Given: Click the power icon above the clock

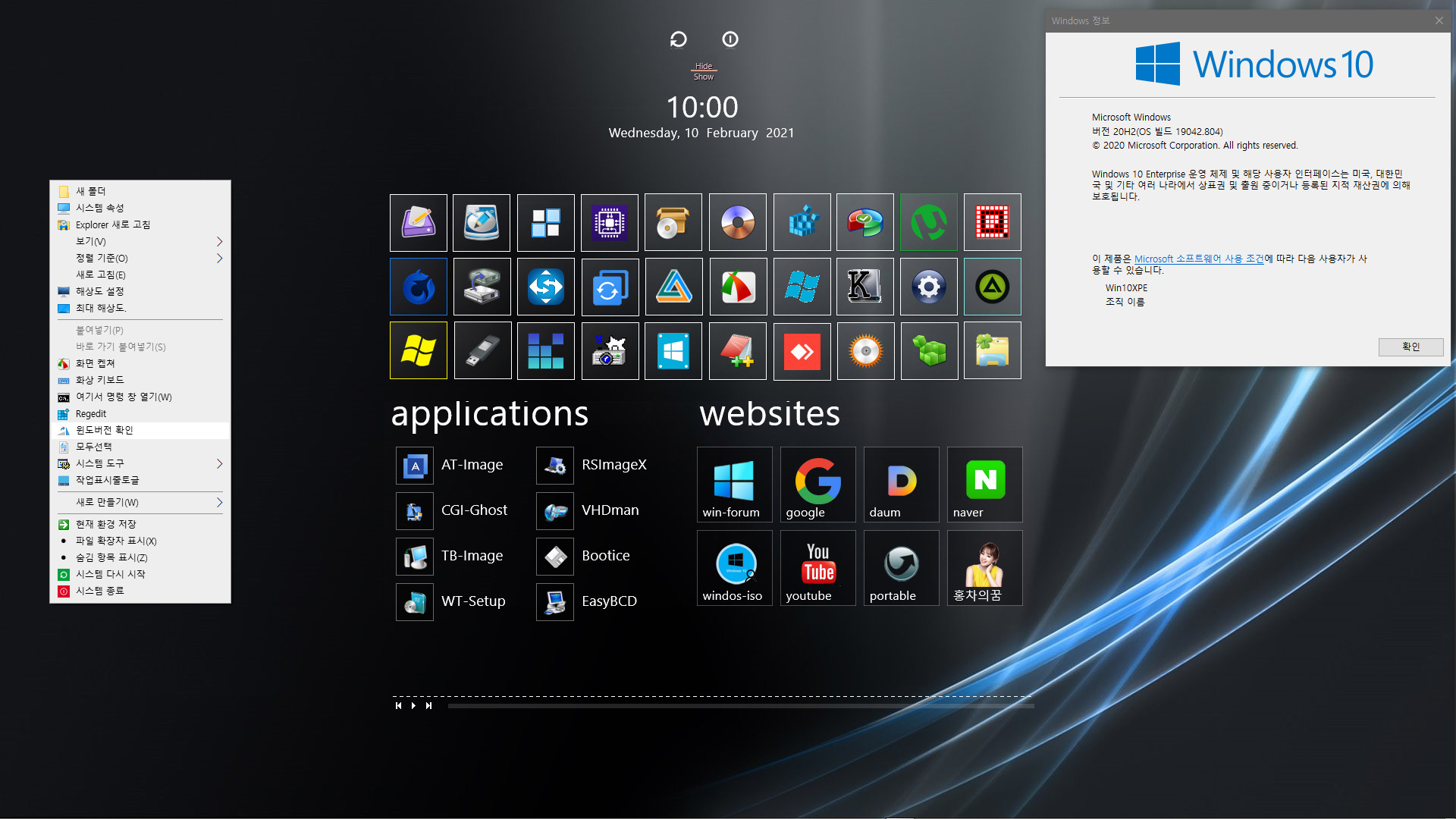Looking at the screenshot, I should coord(730,39).
